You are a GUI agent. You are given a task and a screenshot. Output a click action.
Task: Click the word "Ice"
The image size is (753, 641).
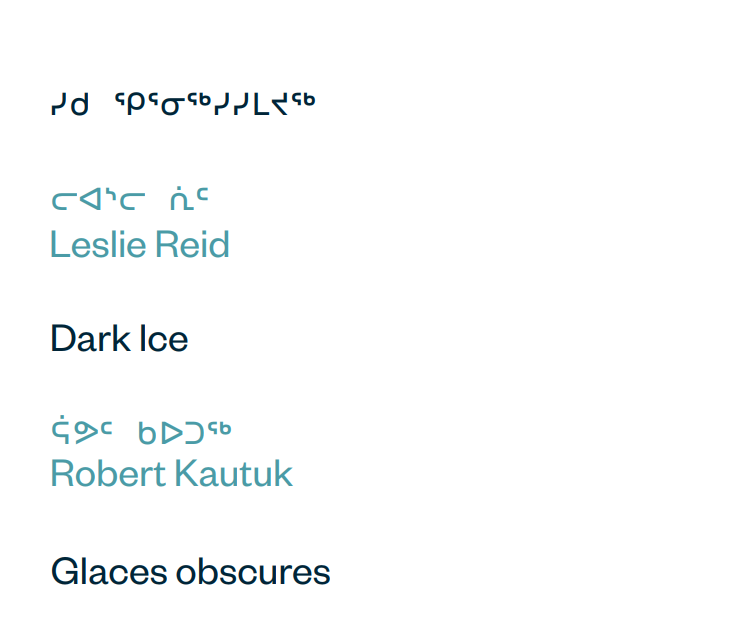click(x=160, y=339)
